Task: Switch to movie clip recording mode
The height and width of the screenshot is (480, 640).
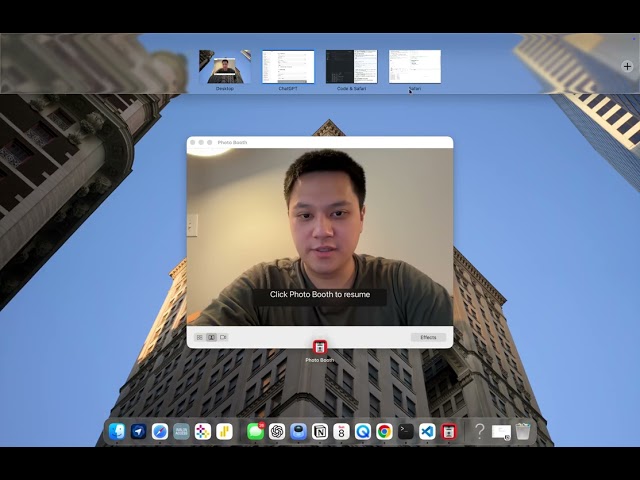Action: tap(223, 337)
